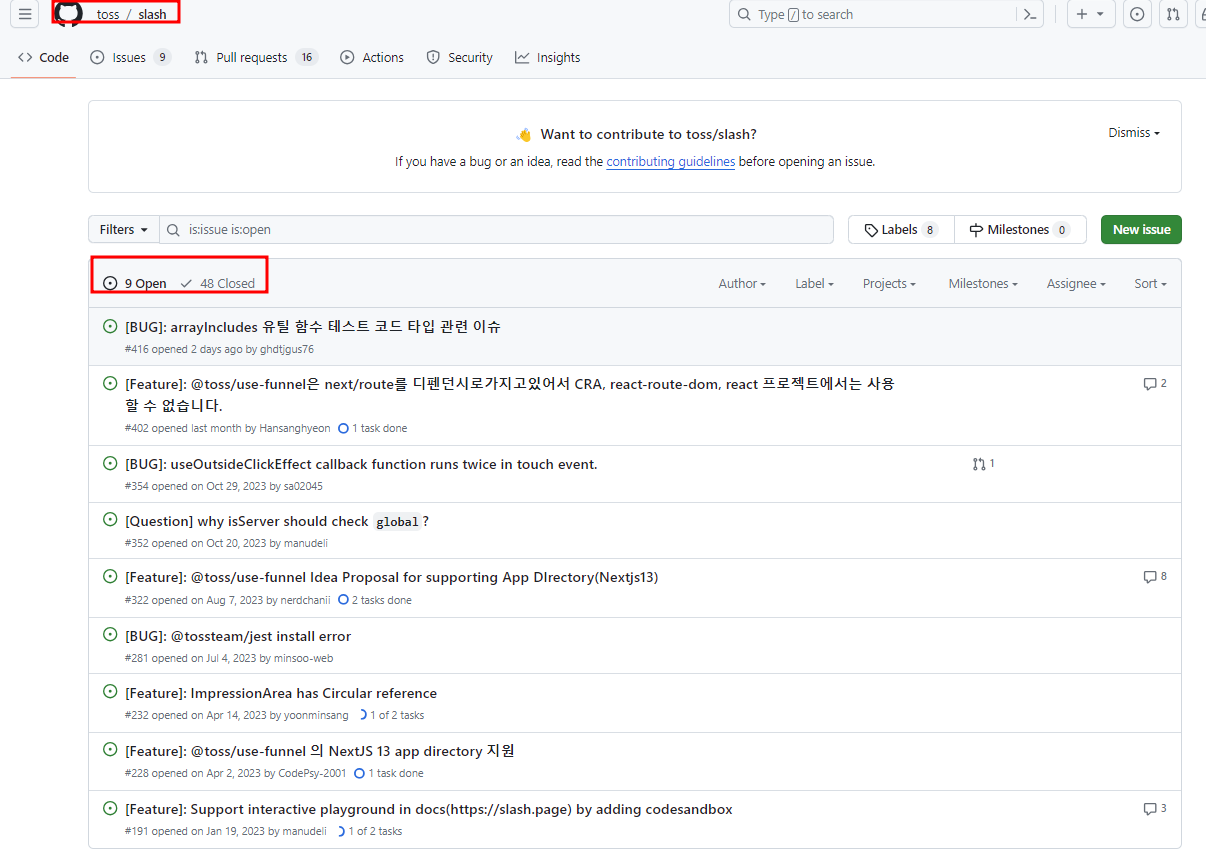
Task: Open author sa02045 profile link
Action: click(303, 486)
